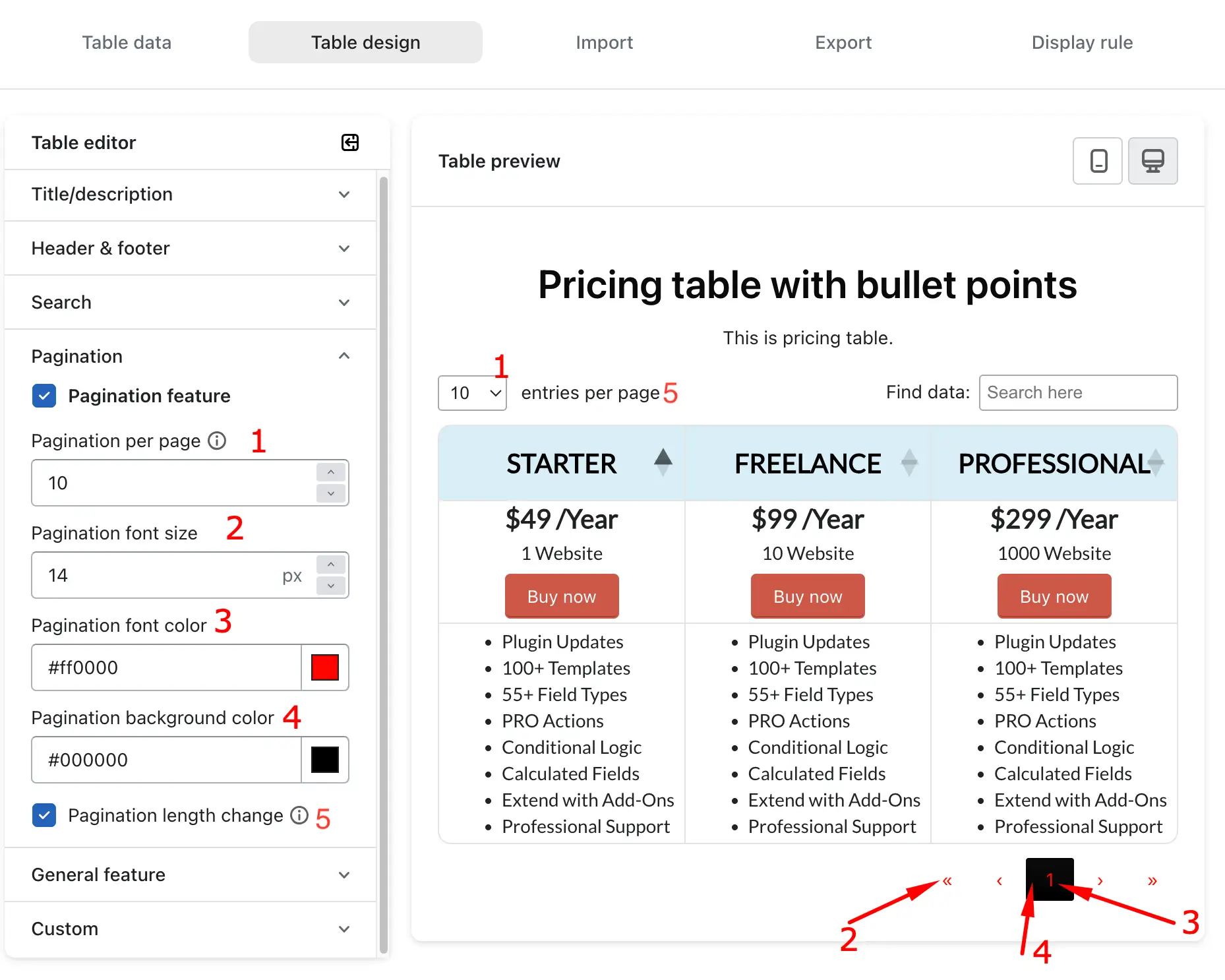Expand the Header & footer section

point(191,248)
